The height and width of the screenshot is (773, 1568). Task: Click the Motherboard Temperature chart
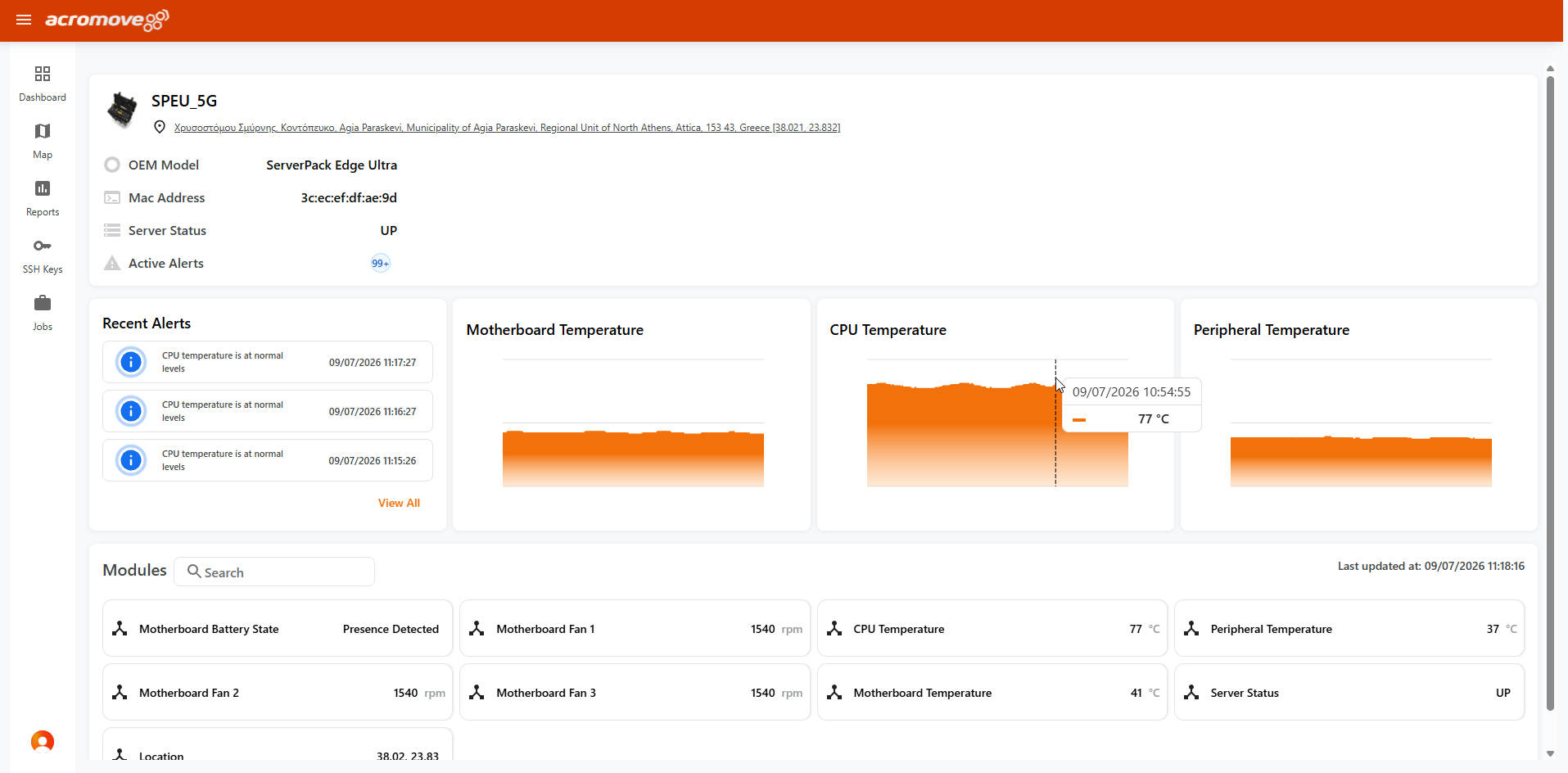point(633,423)
